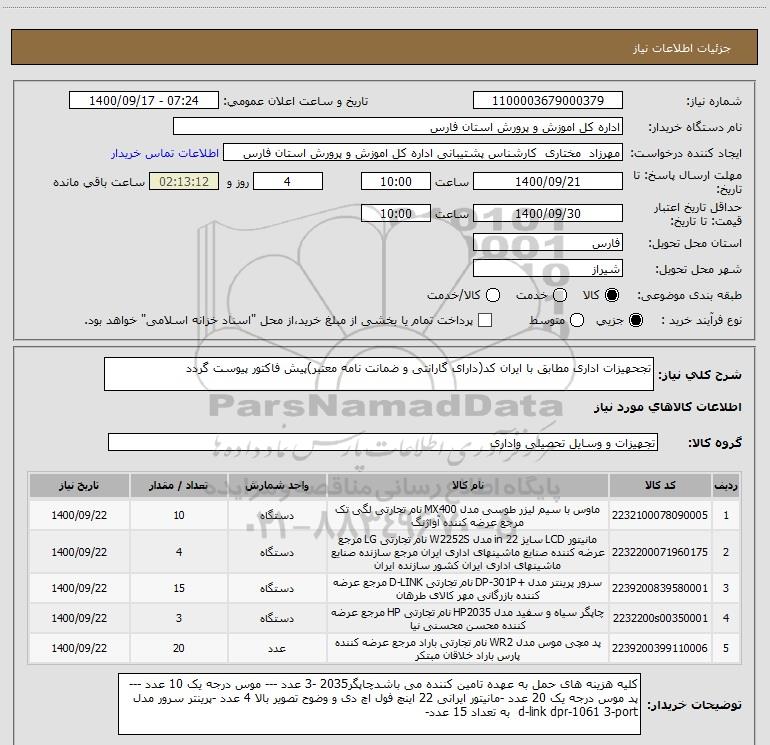This screenshot has width=770, height=745.
Task: Select the خدمت radio button
Action: 559,295
